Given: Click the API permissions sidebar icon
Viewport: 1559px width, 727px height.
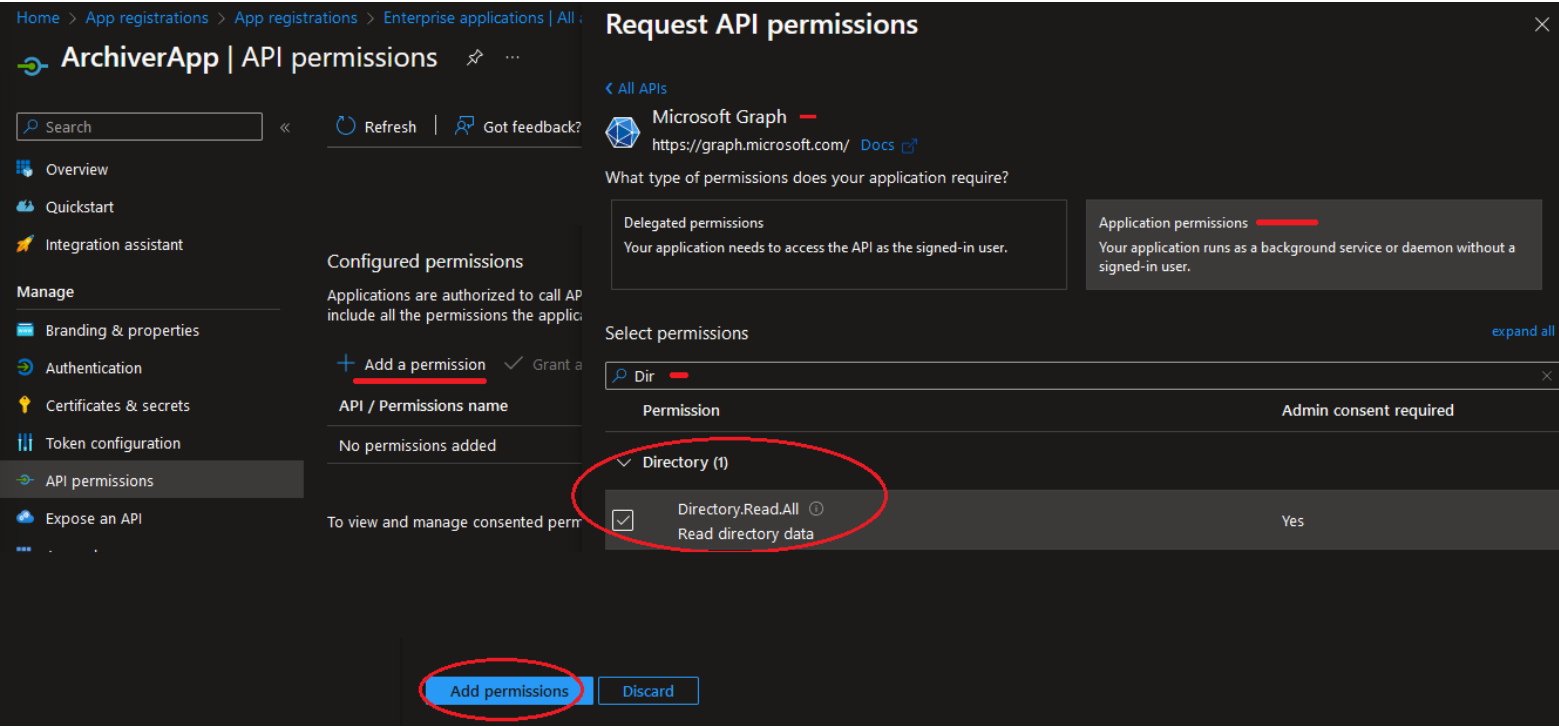Looking at the screenshot, I should tap(25, 480).
